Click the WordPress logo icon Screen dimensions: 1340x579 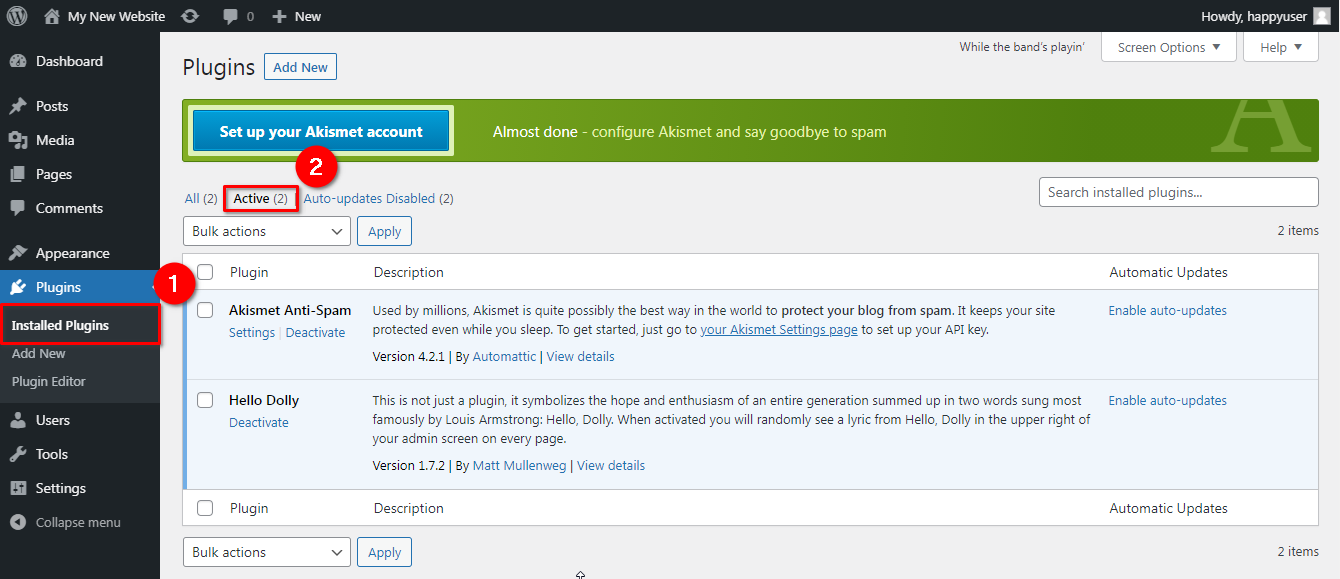tap(17, 16)
